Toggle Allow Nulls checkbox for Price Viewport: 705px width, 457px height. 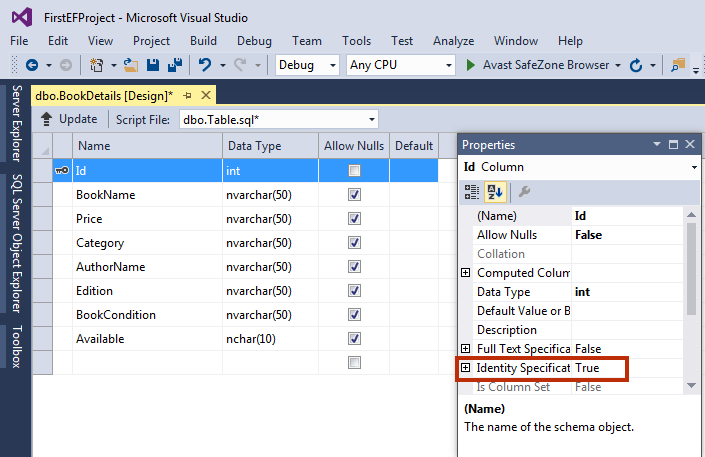point(354,219)
